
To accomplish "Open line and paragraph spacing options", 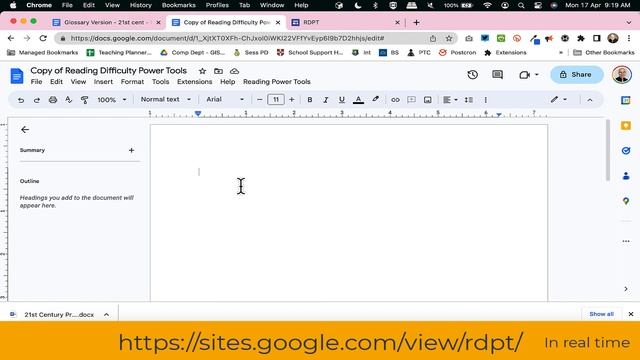I will click(469, 100).
